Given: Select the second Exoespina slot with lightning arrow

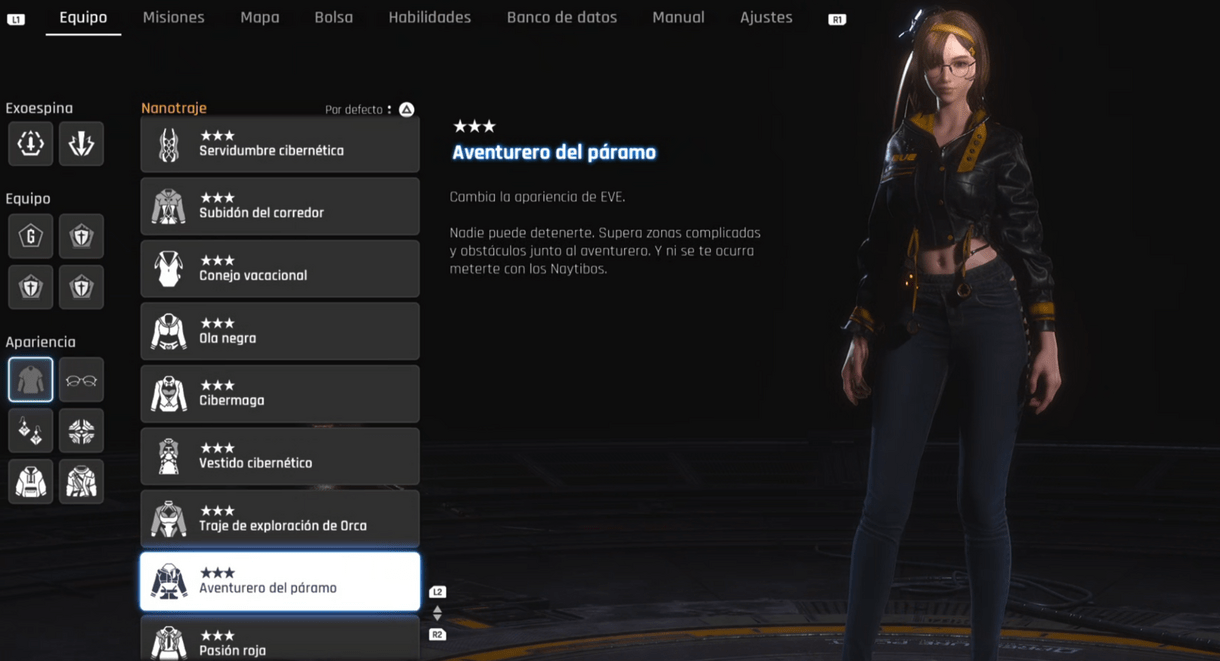Looking at the screenshot, I should point(81,143).
